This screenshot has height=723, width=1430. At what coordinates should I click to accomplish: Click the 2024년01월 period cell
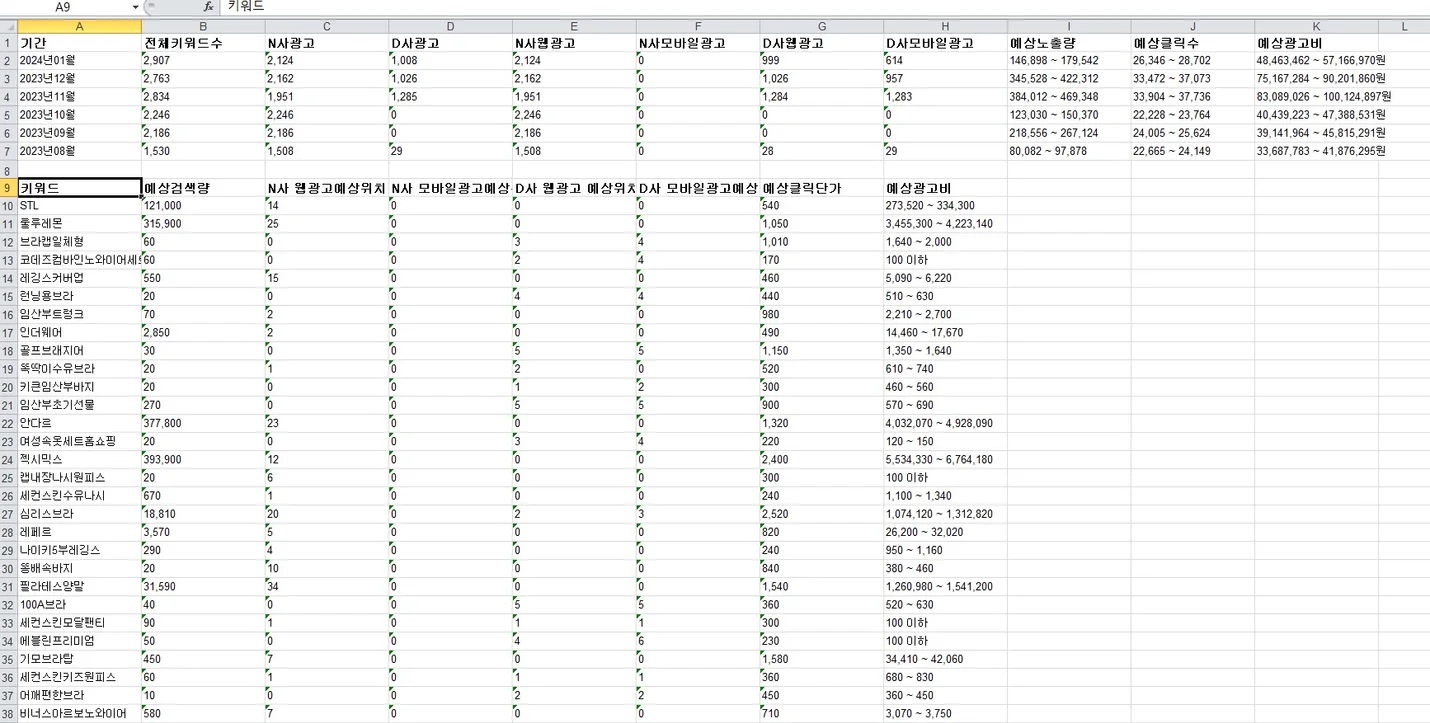click(79, 60)
